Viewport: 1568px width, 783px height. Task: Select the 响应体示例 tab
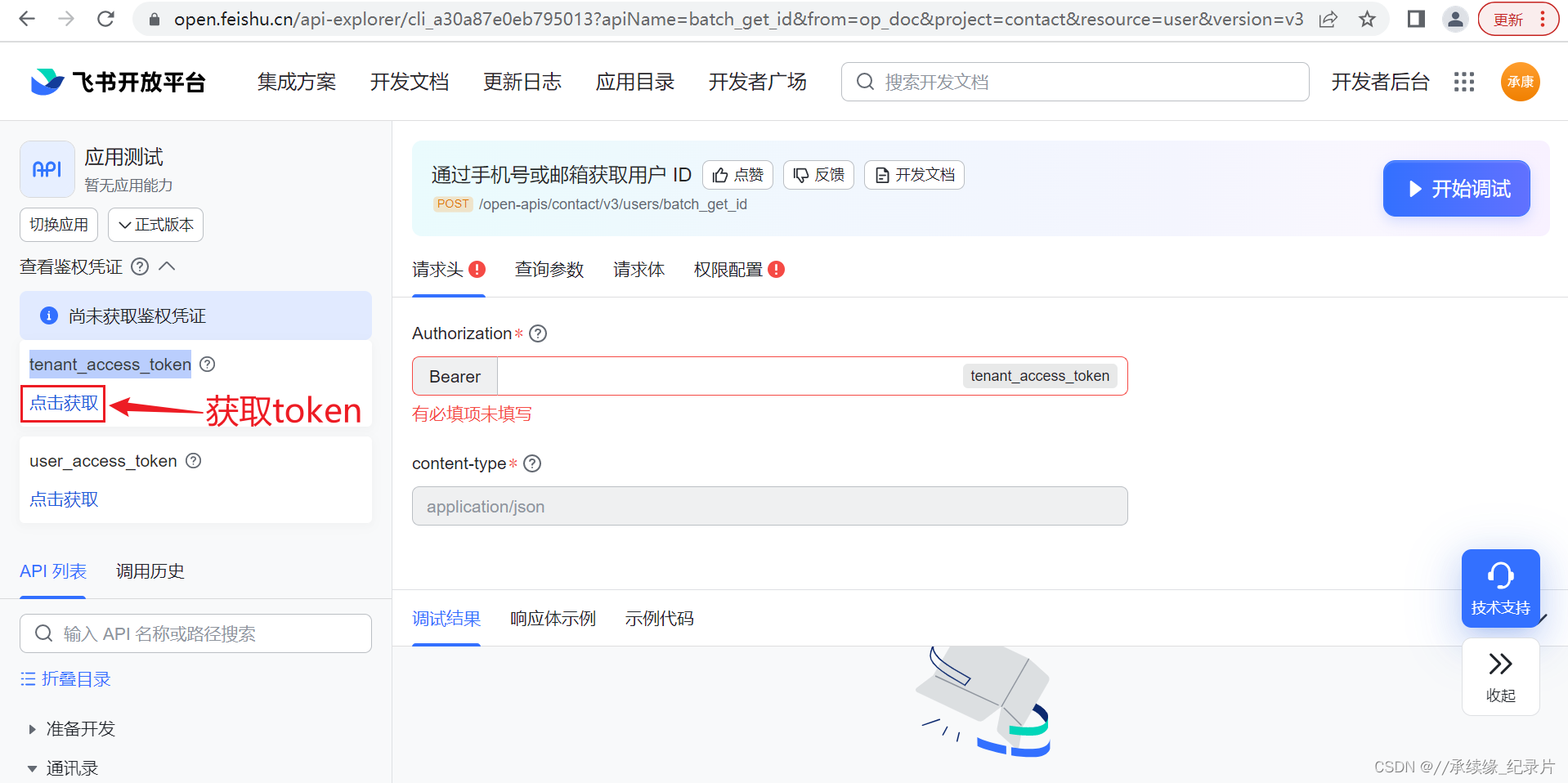(553, 619)
